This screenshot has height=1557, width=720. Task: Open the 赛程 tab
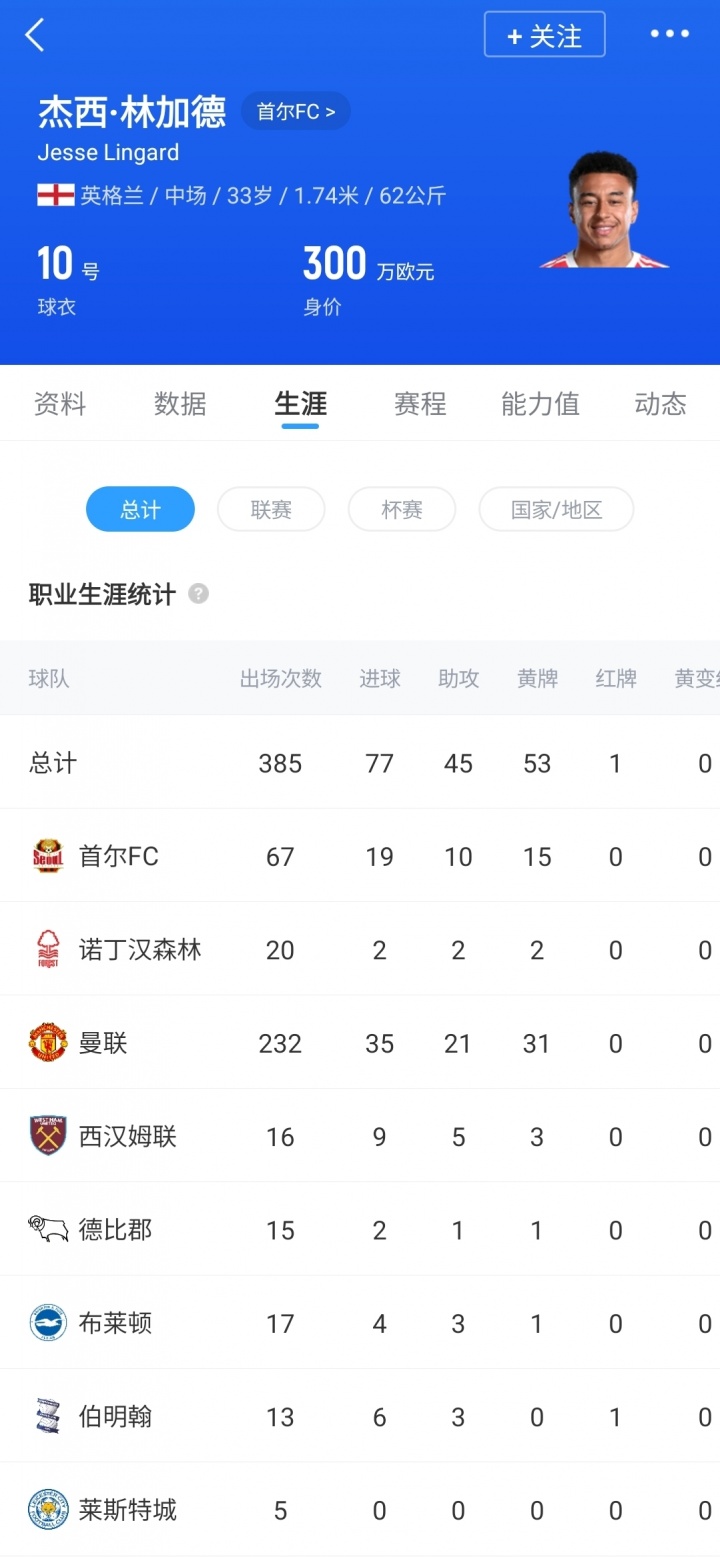click(420, 404)
